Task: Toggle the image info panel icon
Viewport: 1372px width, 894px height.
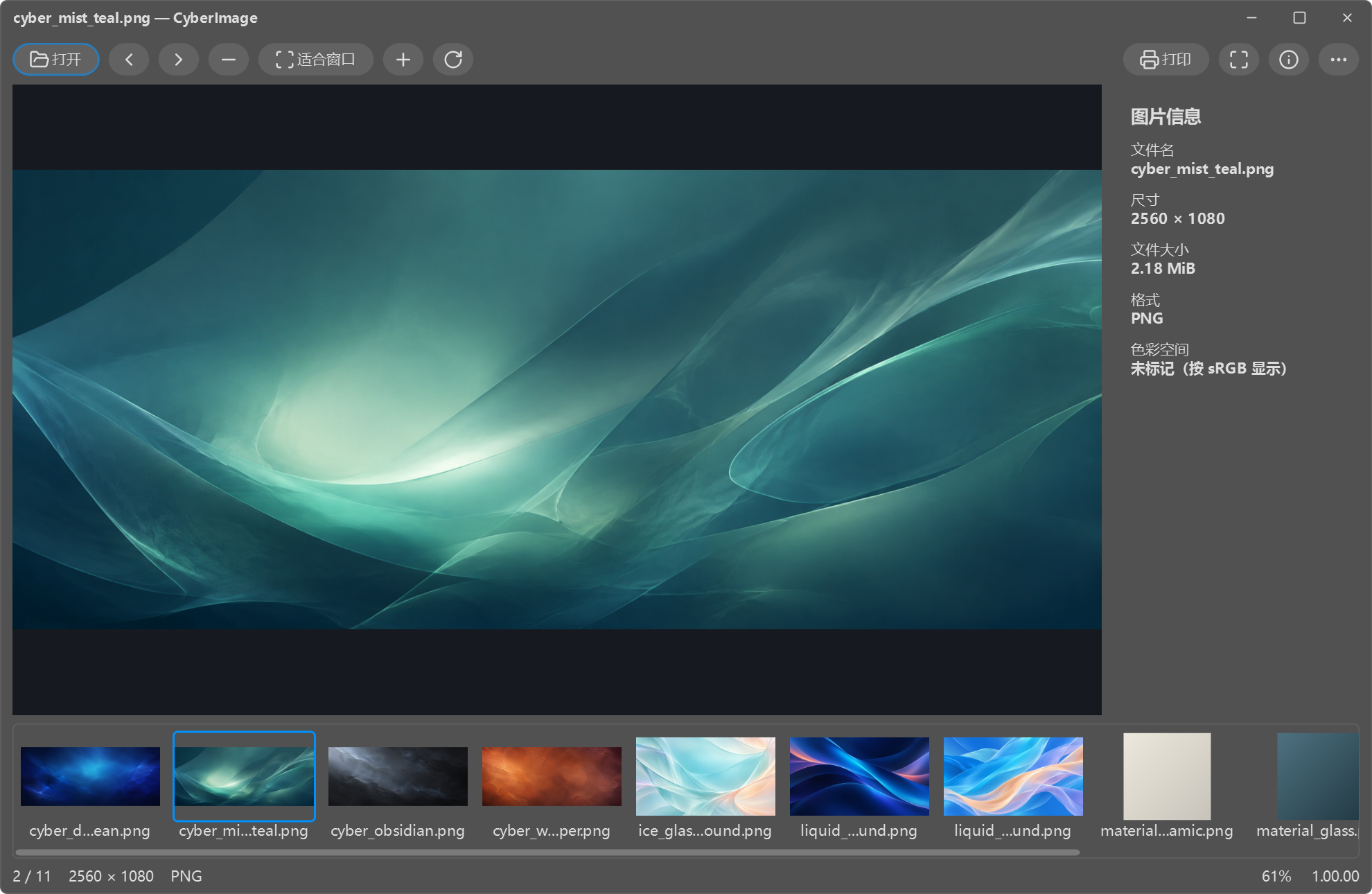Action: 1289,60
